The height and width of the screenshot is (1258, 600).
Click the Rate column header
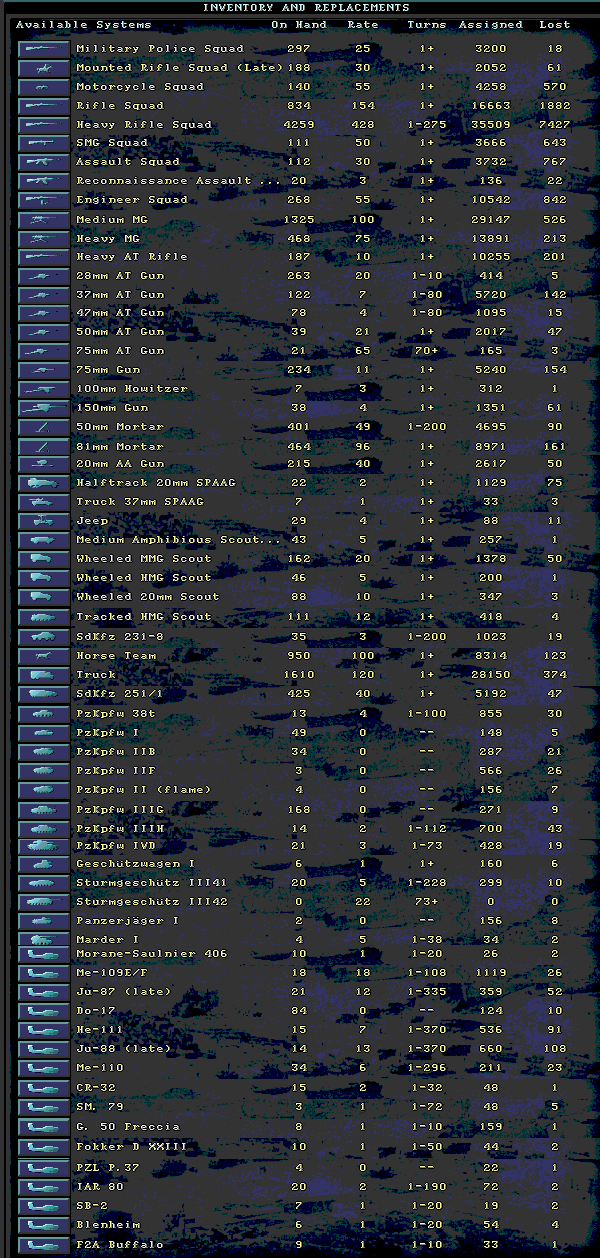tap(363, 24)
